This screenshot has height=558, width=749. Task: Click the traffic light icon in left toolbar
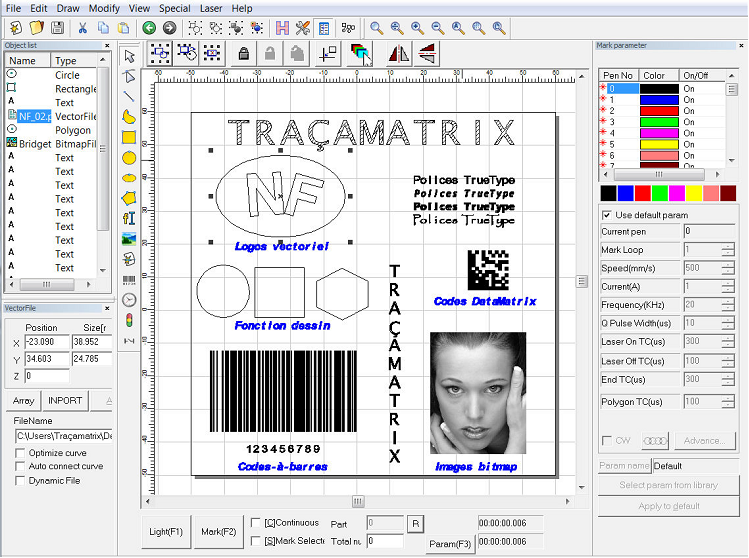coord(129,320)
